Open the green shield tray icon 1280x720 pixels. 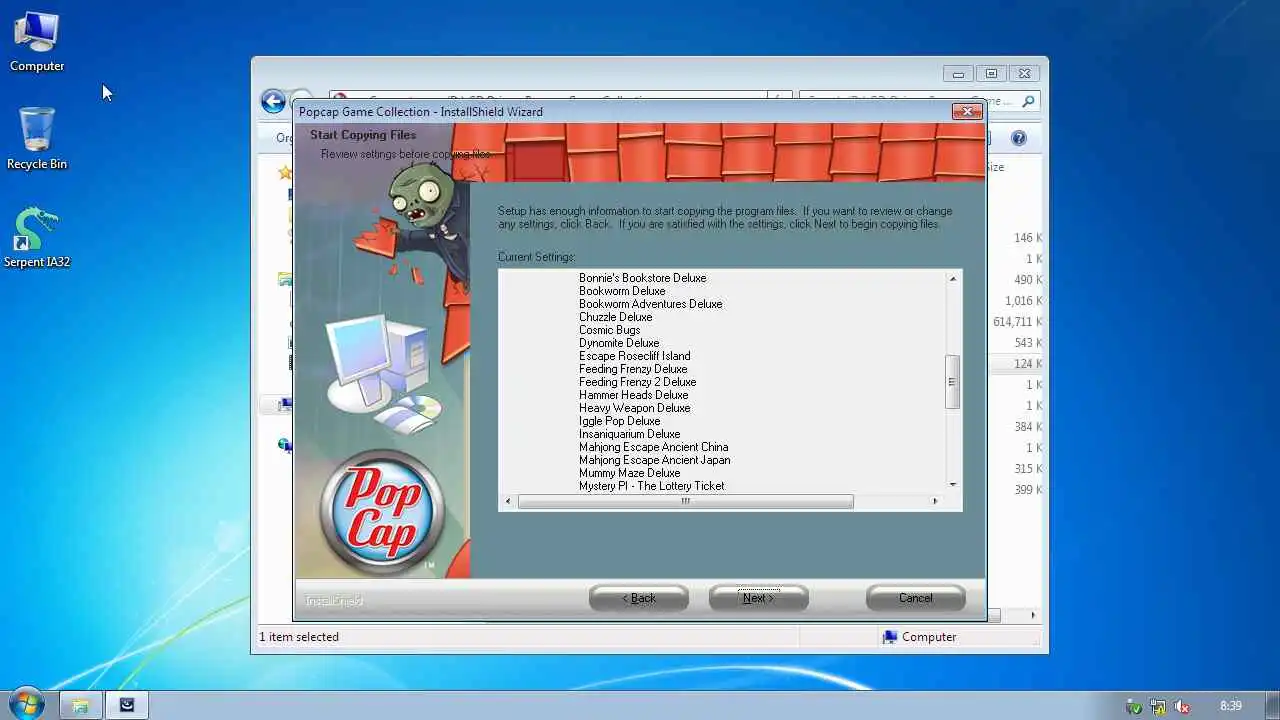[1134, 706]
